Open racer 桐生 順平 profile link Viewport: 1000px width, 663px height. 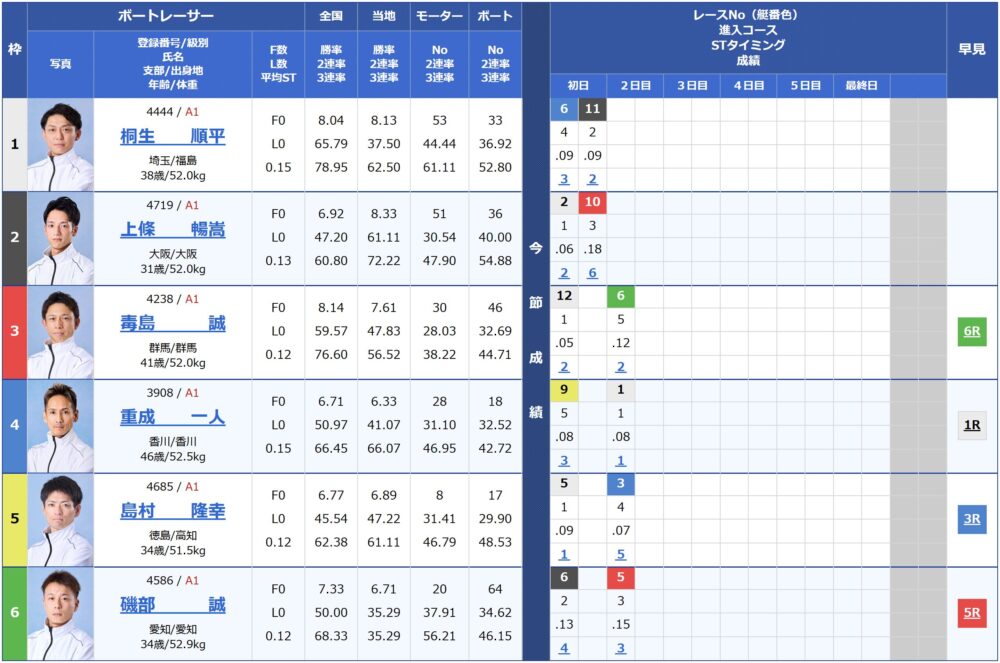(x=173, y=136)
